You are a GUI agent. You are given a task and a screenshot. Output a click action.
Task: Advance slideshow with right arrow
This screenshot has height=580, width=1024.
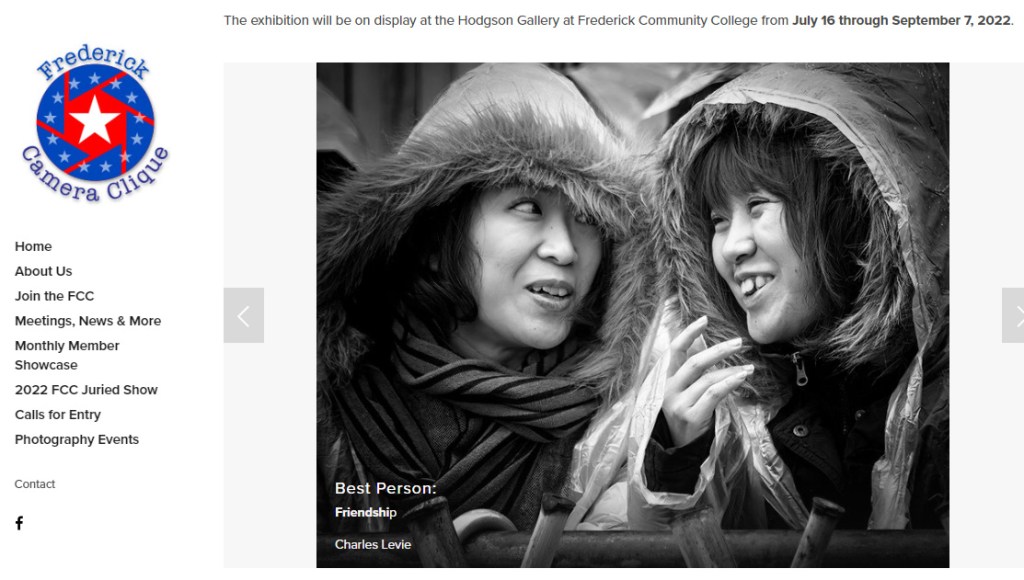1013,315
